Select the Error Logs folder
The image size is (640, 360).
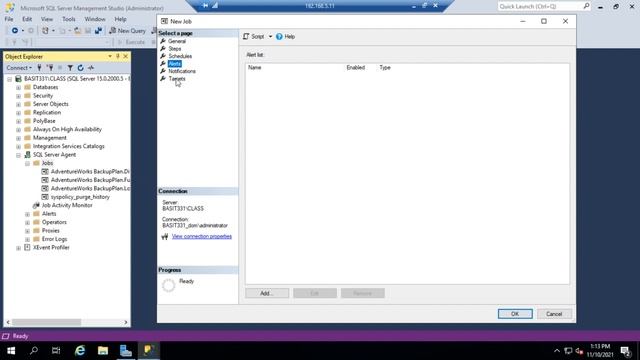tap(54, 239)
